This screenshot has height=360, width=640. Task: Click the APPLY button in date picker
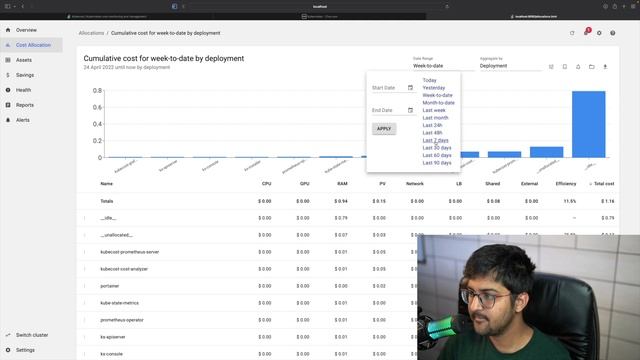coord(384,129)
